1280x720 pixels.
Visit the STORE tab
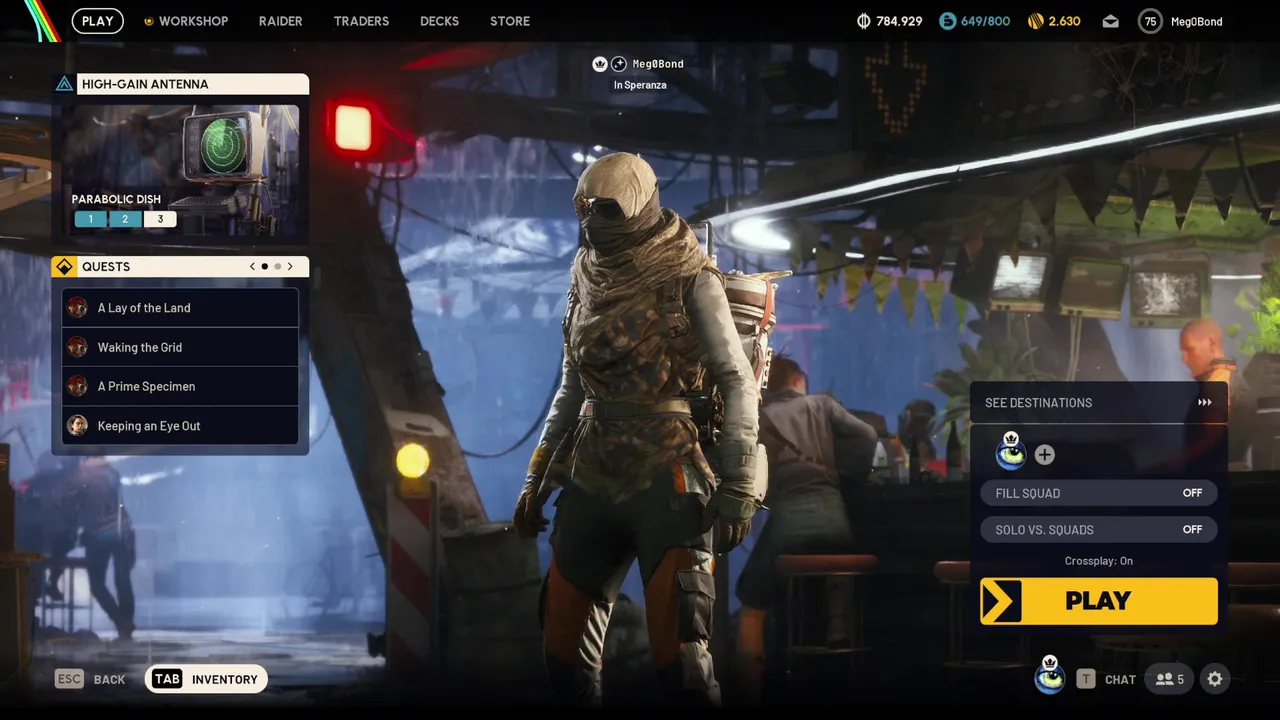point(510,21)
